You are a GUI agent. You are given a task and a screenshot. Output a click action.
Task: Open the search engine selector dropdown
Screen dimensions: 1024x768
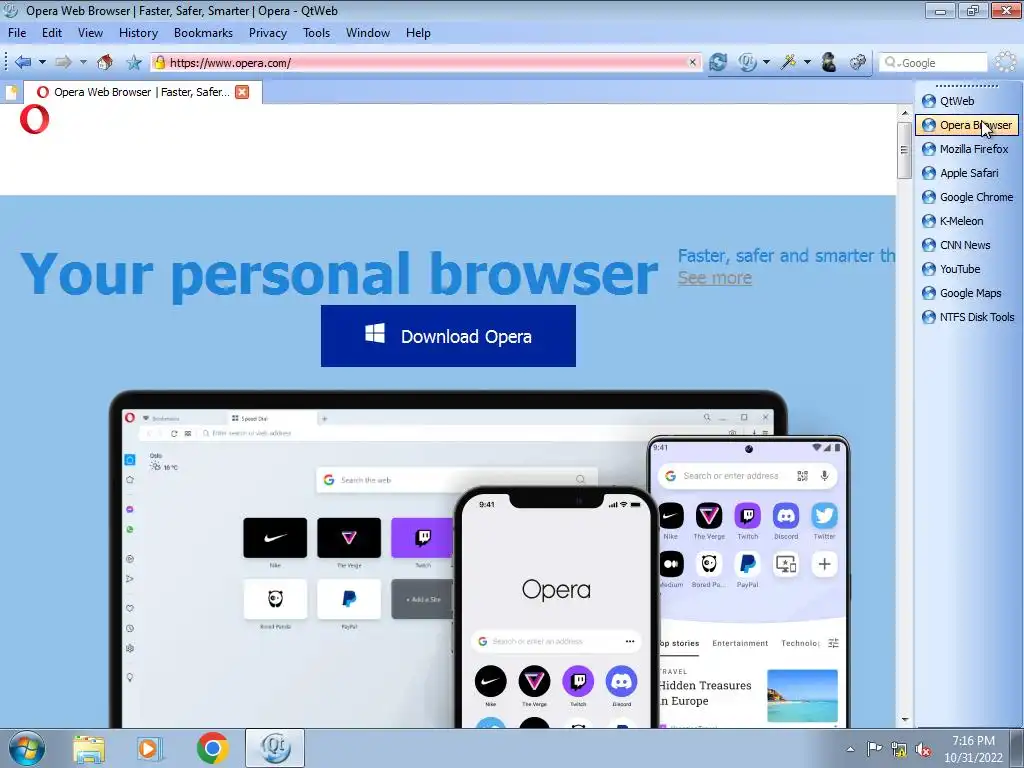click(x=891, y=63)
